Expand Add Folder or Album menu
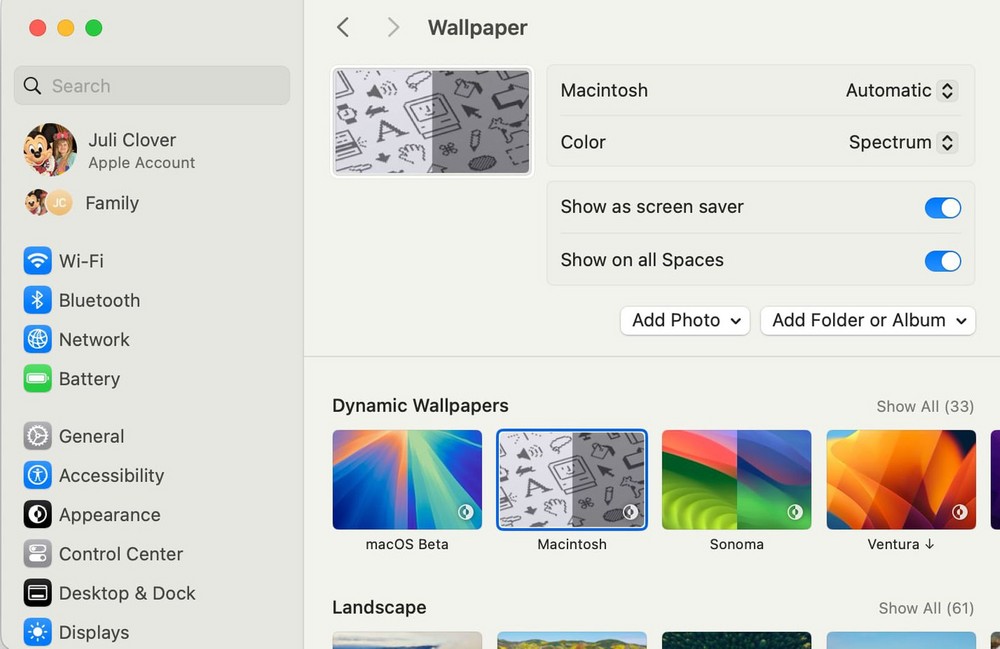This screenshot has width=1000, height=649. [x=867, y=321]
